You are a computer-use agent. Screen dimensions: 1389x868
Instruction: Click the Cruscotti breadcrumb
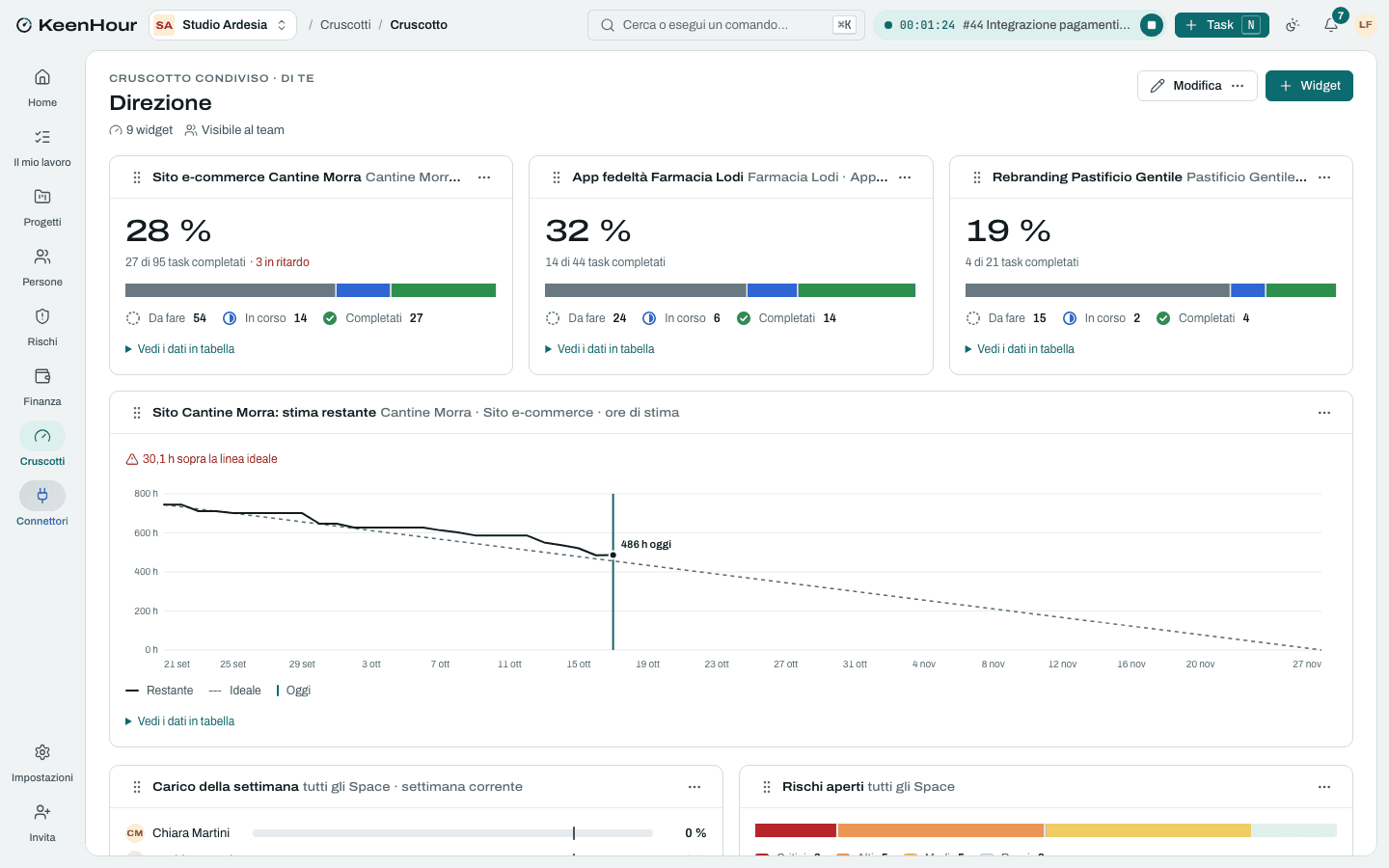(345, 25)
